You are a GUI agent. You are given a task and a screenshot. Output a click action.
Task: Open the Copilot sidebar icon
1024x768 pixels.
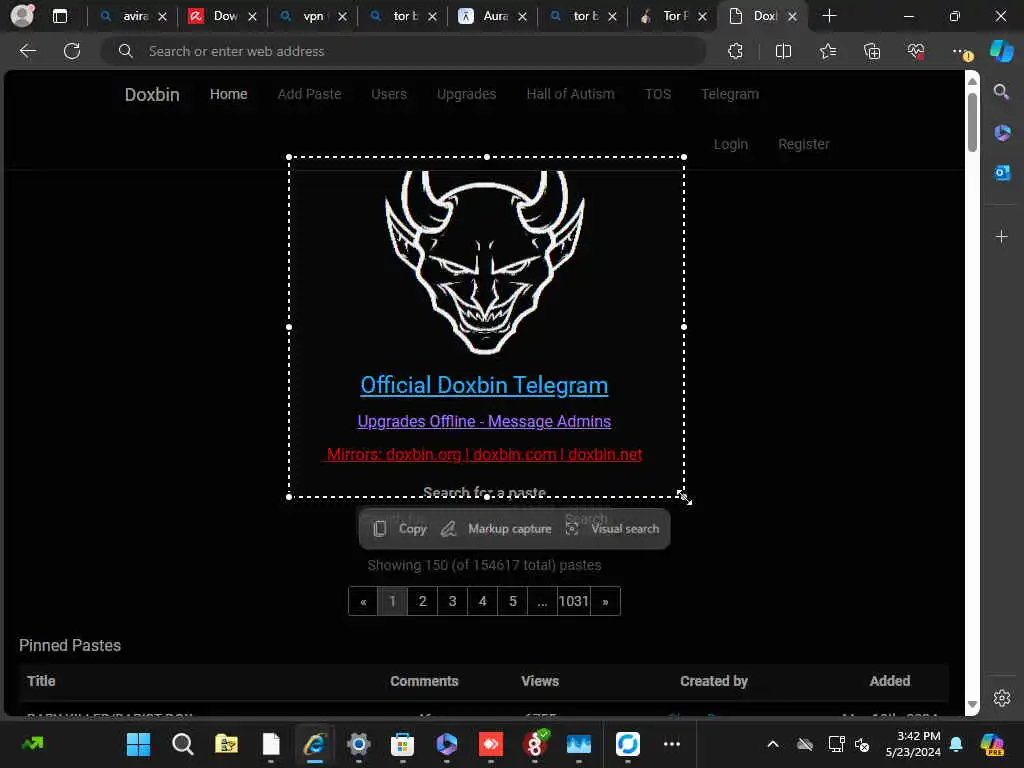pos(1001,51)
